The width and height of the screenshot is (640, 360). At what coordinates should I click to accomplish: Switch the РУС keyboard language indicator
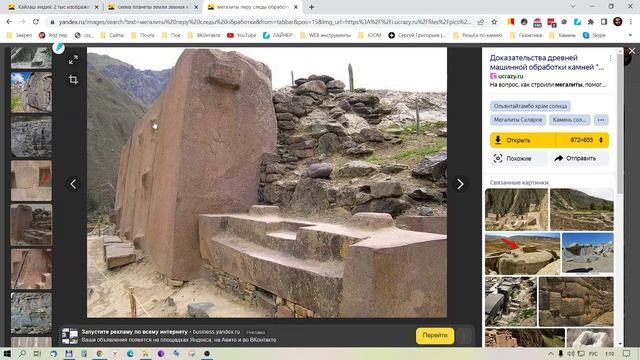pyautogui.click(x=593, y=353)
